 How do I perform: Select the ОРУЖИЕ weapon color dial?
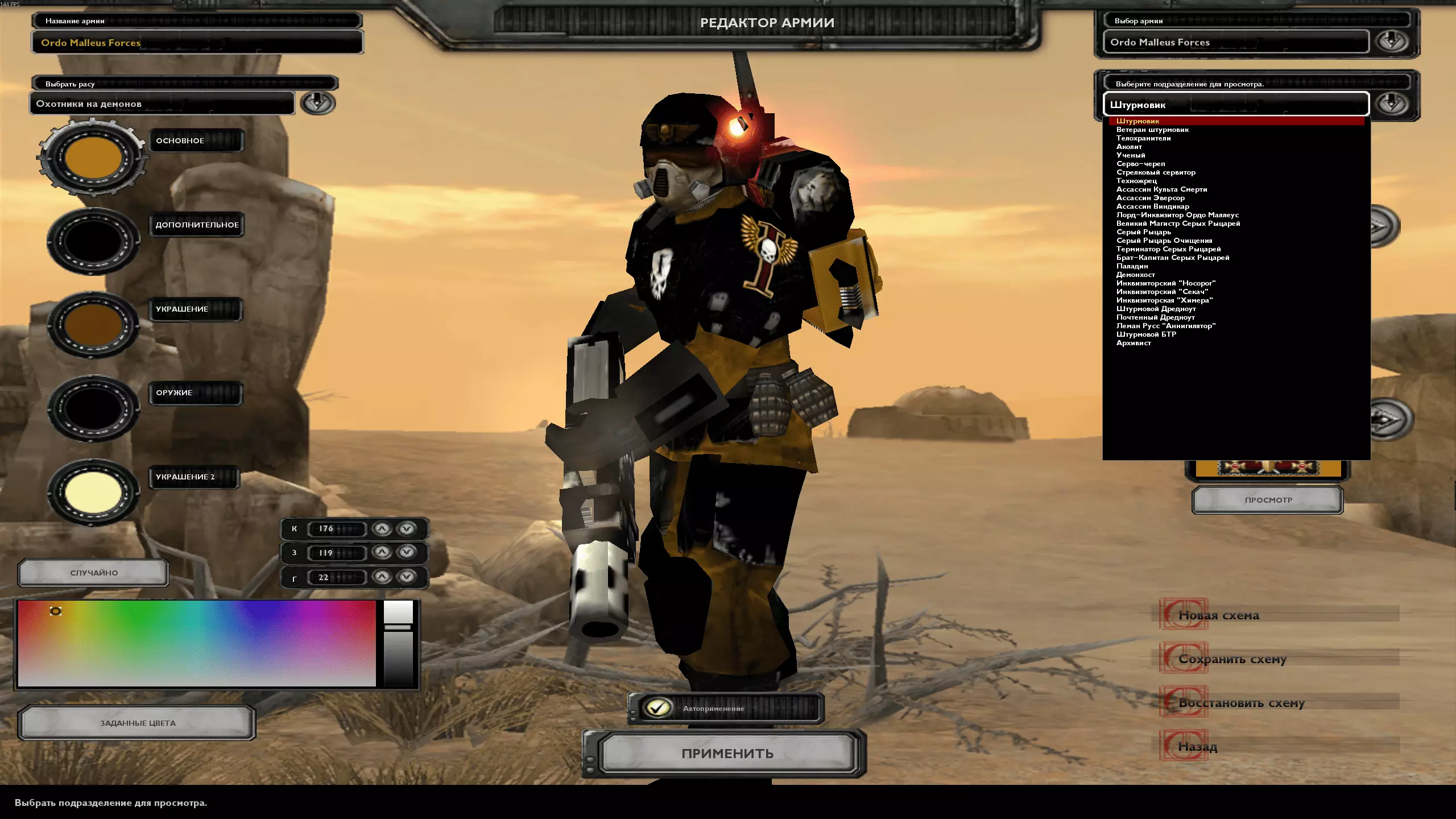pos(93,408)
